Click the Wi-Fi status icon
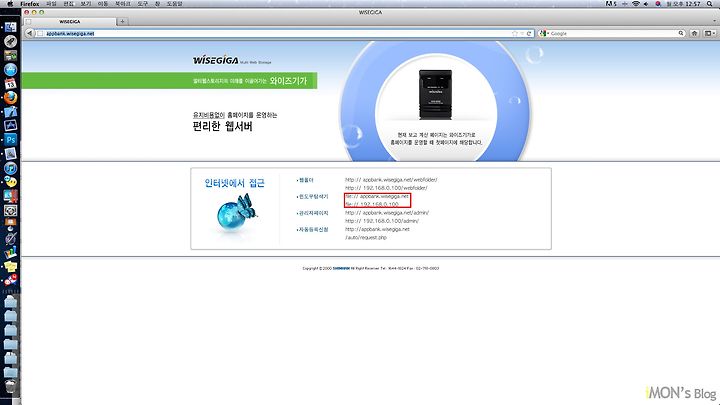Viewport: 720px width, 405px height. click(636, 4)
